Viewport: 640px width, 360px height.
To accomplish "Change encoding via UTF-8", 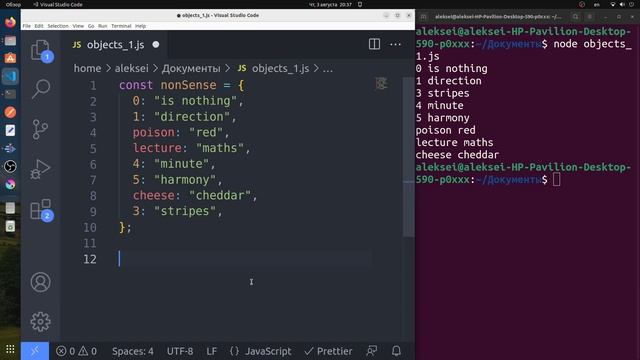I will (180, 351).
